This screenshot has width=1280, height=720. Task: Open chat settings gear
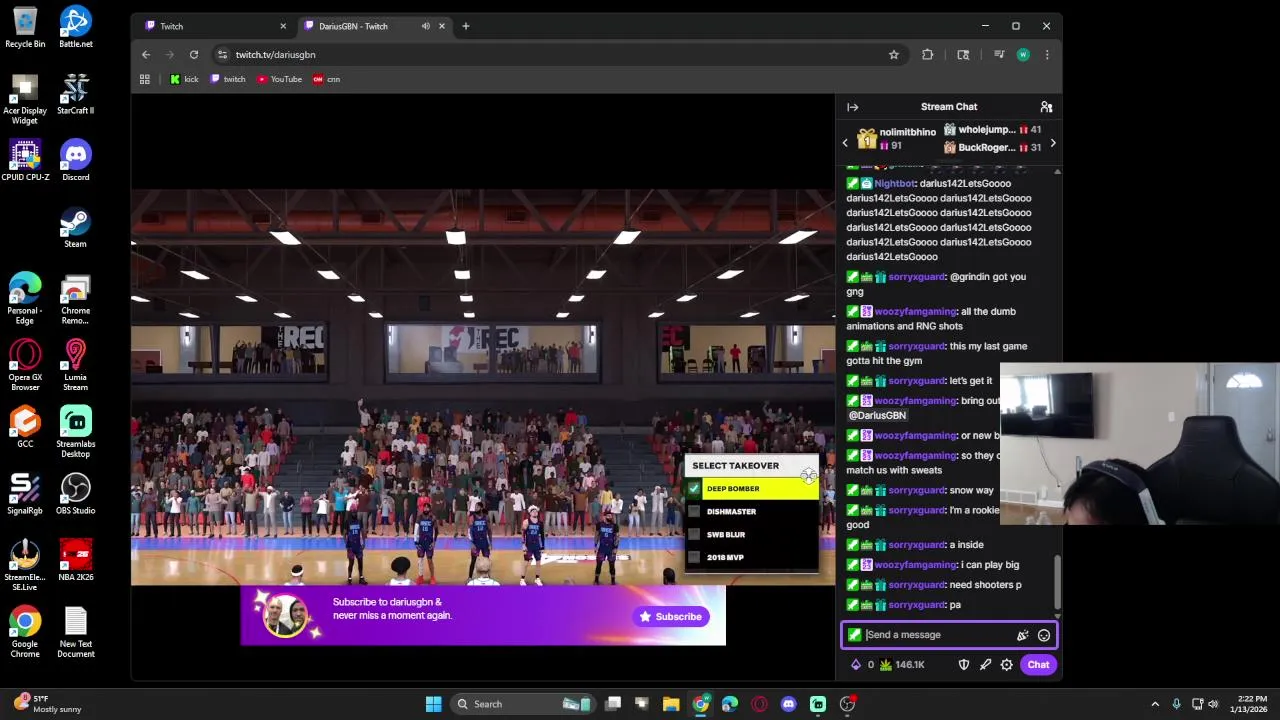1007,665
